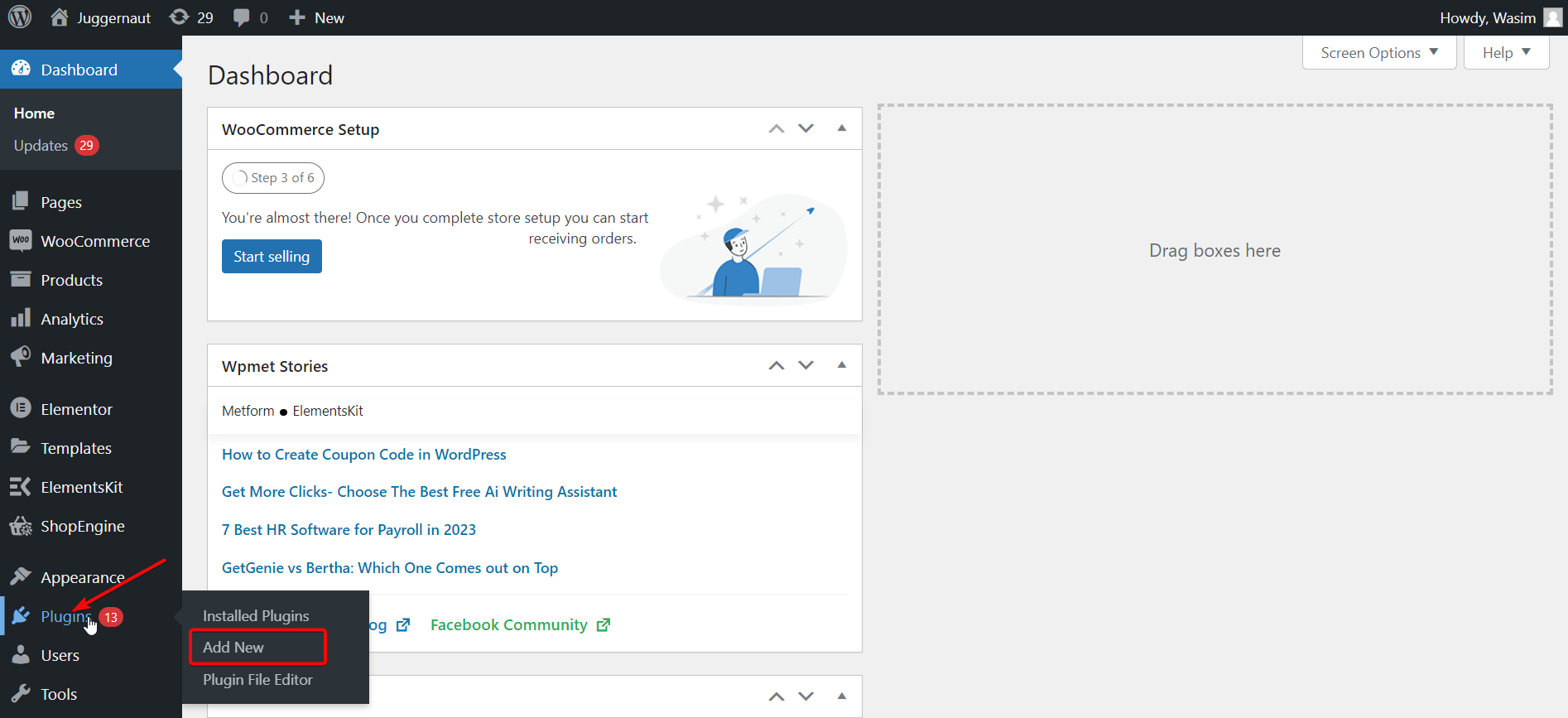Click the red 13 badge next to Plugins
This screenshot has width=1568, height=718.
(111, 617)
